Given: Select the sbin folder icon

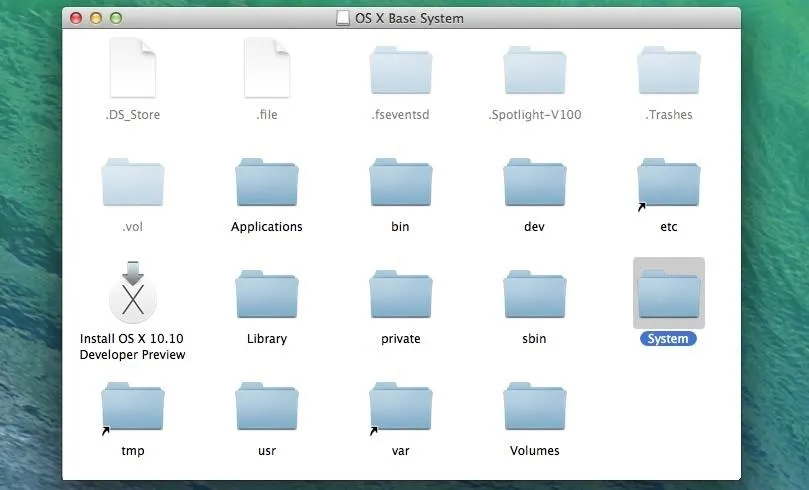Looking at the screenshot, I should pyautogui.click(x=535, y=294).
